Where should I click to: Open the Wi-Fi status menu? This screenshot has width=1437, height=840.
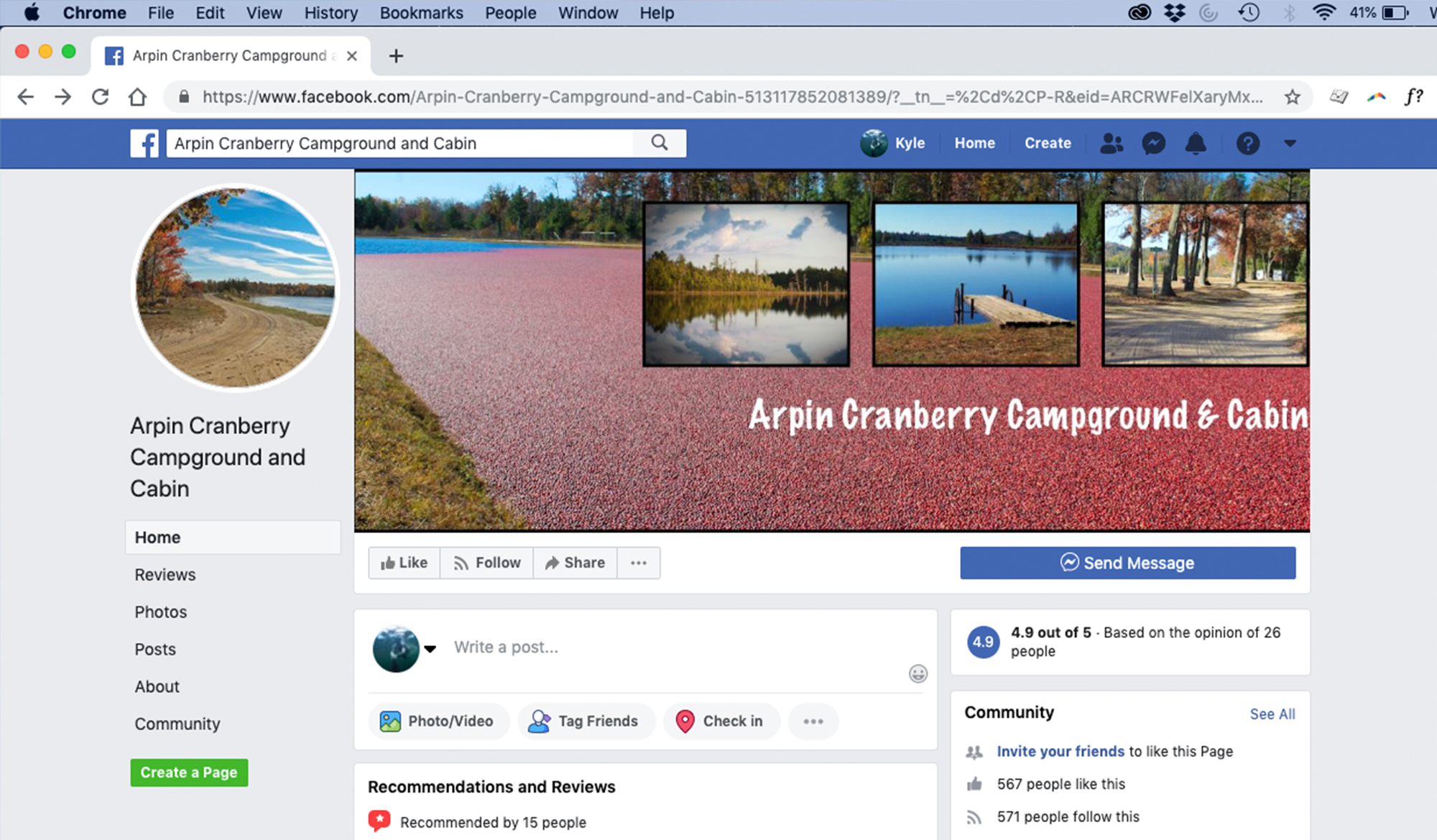coord(1323,12)
